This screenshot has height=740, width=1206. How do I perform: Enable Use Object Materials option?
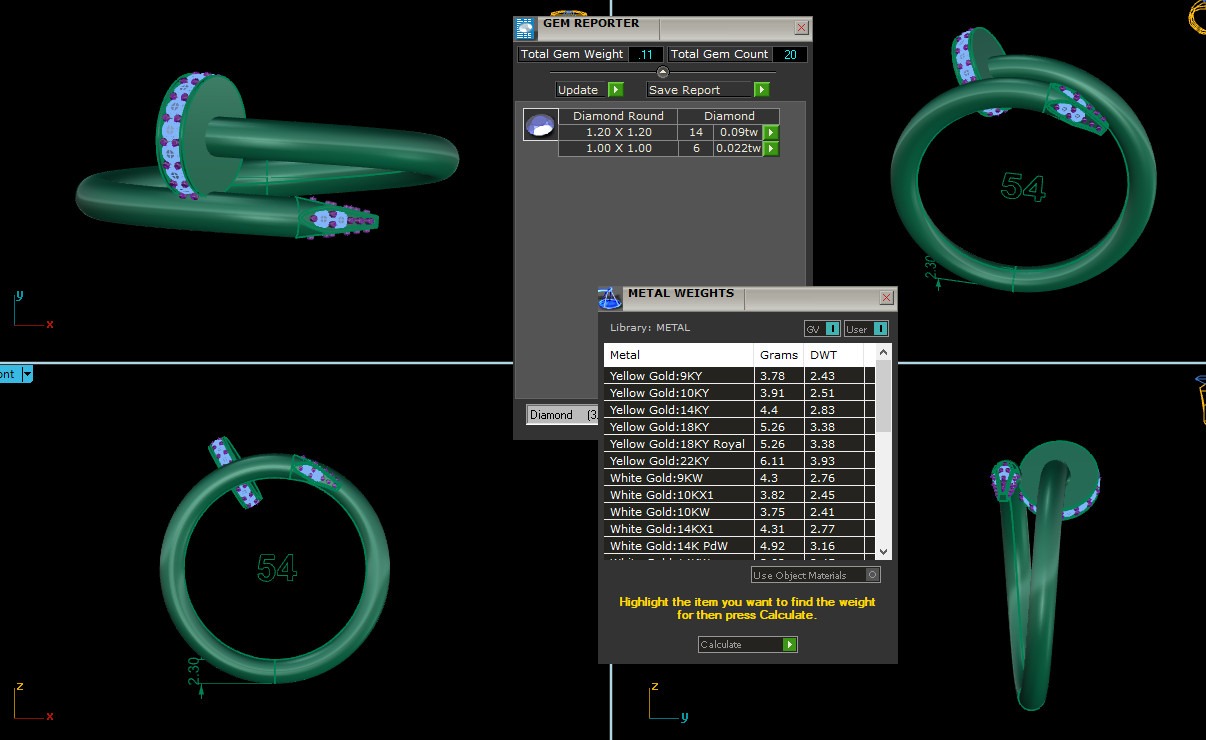872,575
